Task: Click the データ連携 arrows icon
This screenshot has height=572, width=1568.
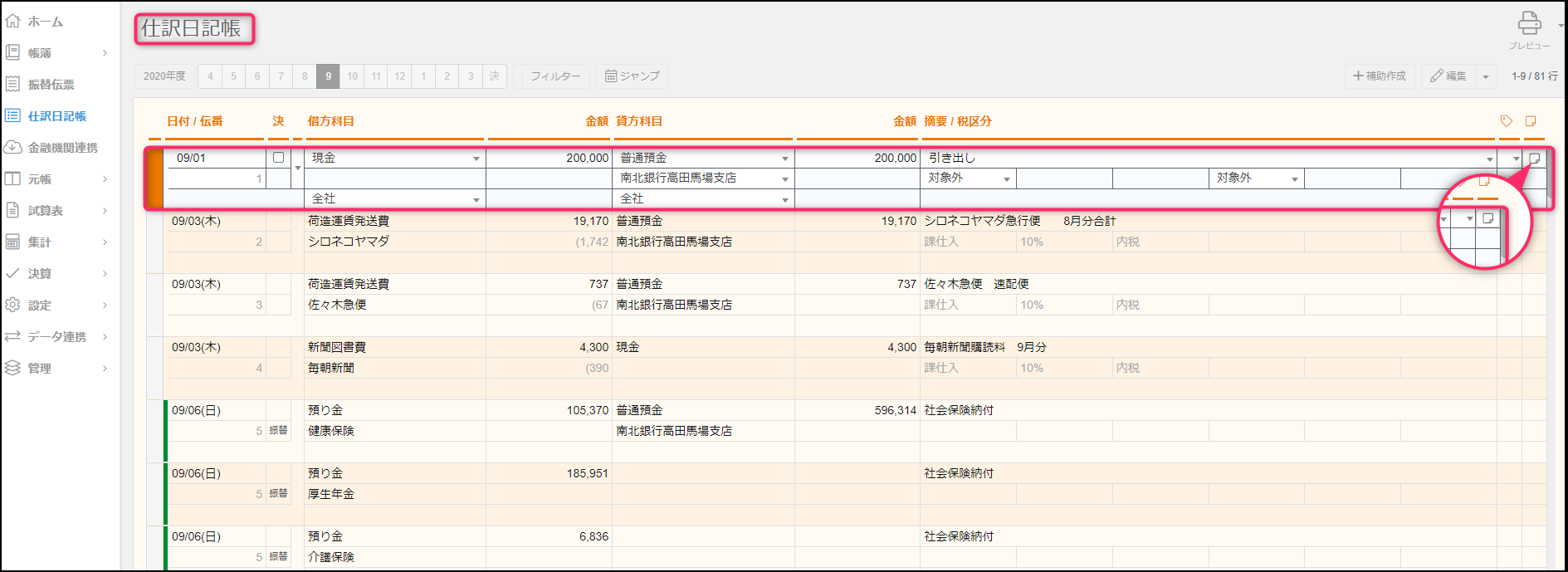Action: click(12, 336)
